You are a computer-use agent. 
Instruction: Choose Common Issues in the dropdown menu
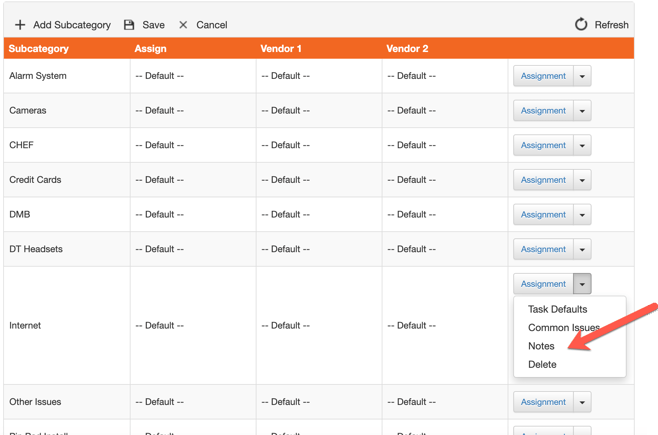pyautogui.click(x=563, y=328)
